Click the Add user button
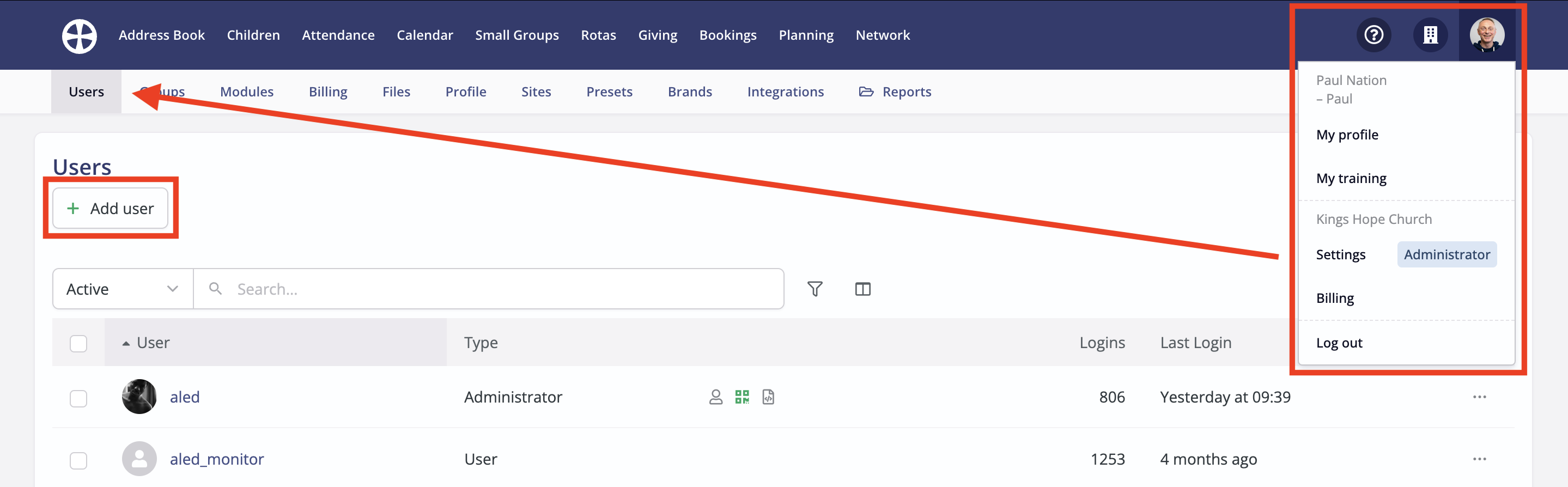This screenshot has width=1568, height=487. (110, 208)
